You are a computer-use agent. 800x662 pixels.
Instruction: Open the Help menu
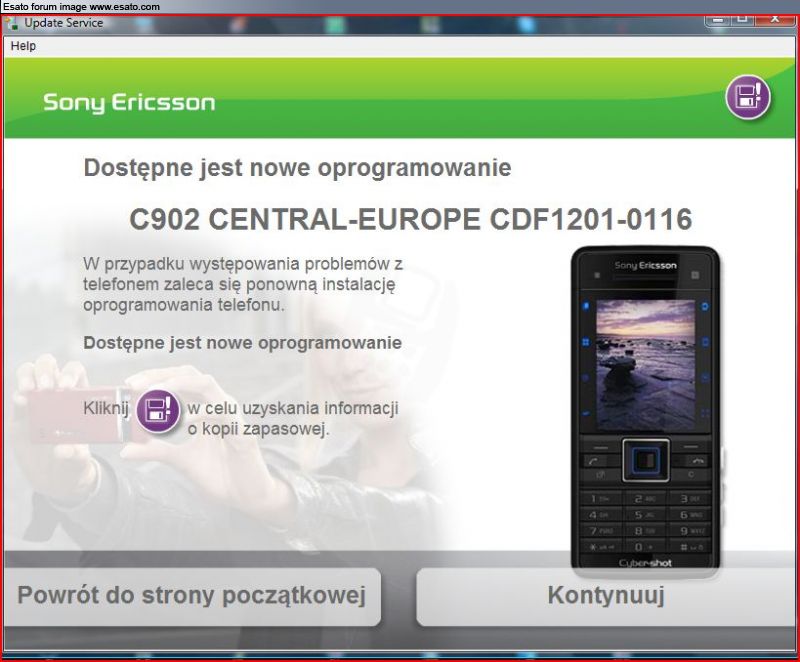(23, 46)
